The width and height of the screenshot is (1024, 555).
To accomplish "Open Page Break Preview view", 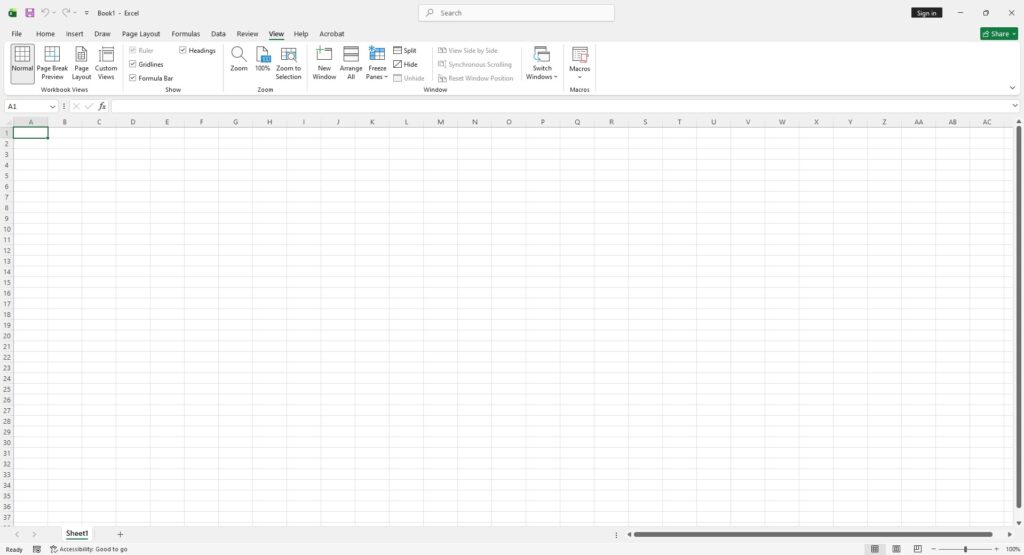I will pos(52,63).
